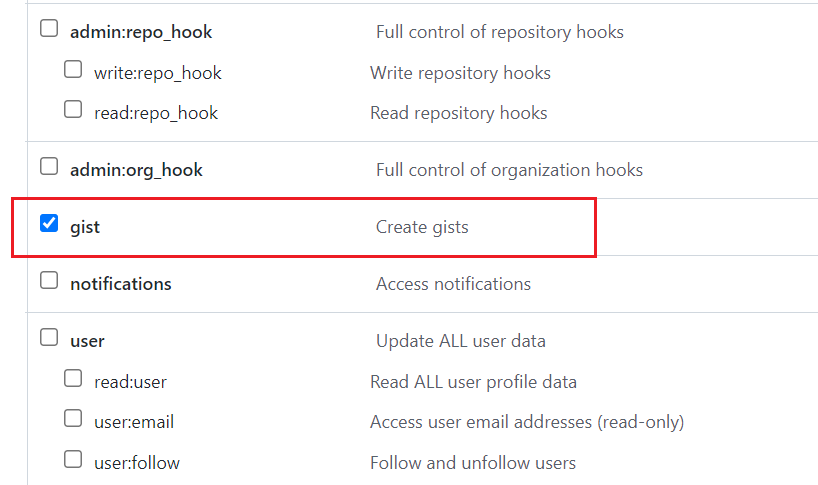Click the bold 'admin:repo_hook' label text
Viewport: 818px width, 485px height.
point(141,32)
